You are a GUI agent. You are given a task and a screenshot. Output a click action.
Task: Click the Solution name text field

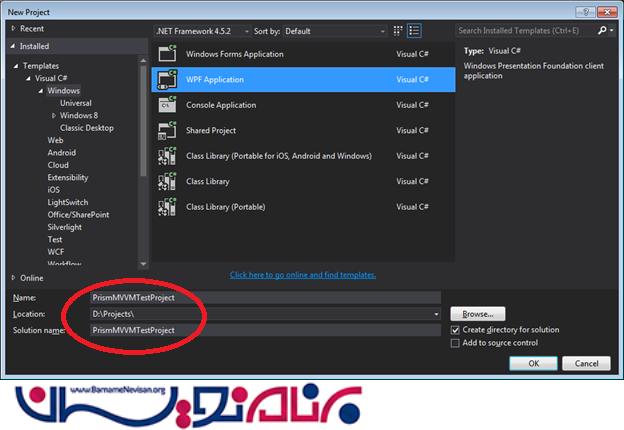(265, 330)
